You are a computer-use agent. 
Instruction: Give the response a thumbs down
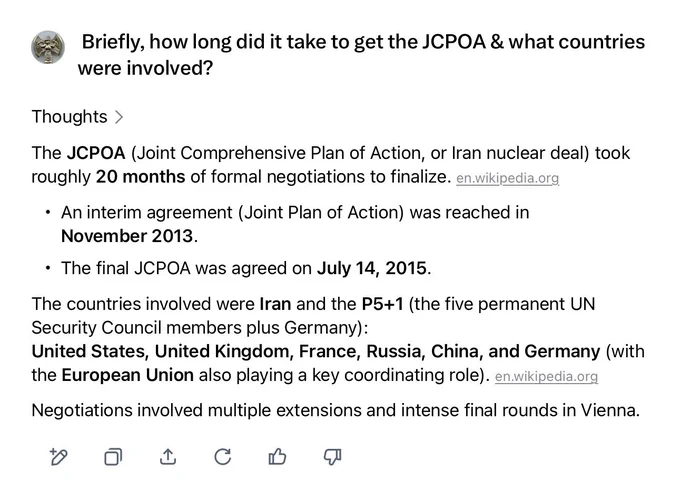[x=332, y=457]
